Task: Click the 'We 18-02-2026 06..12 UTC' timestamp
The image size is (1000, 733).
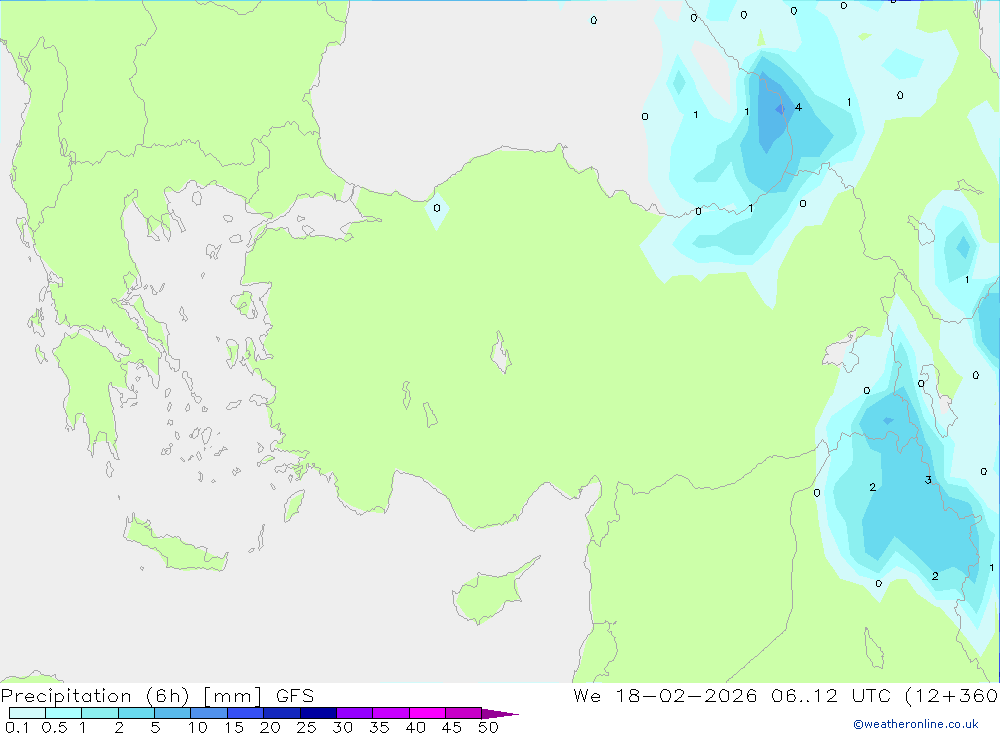Action: point(735,695)
